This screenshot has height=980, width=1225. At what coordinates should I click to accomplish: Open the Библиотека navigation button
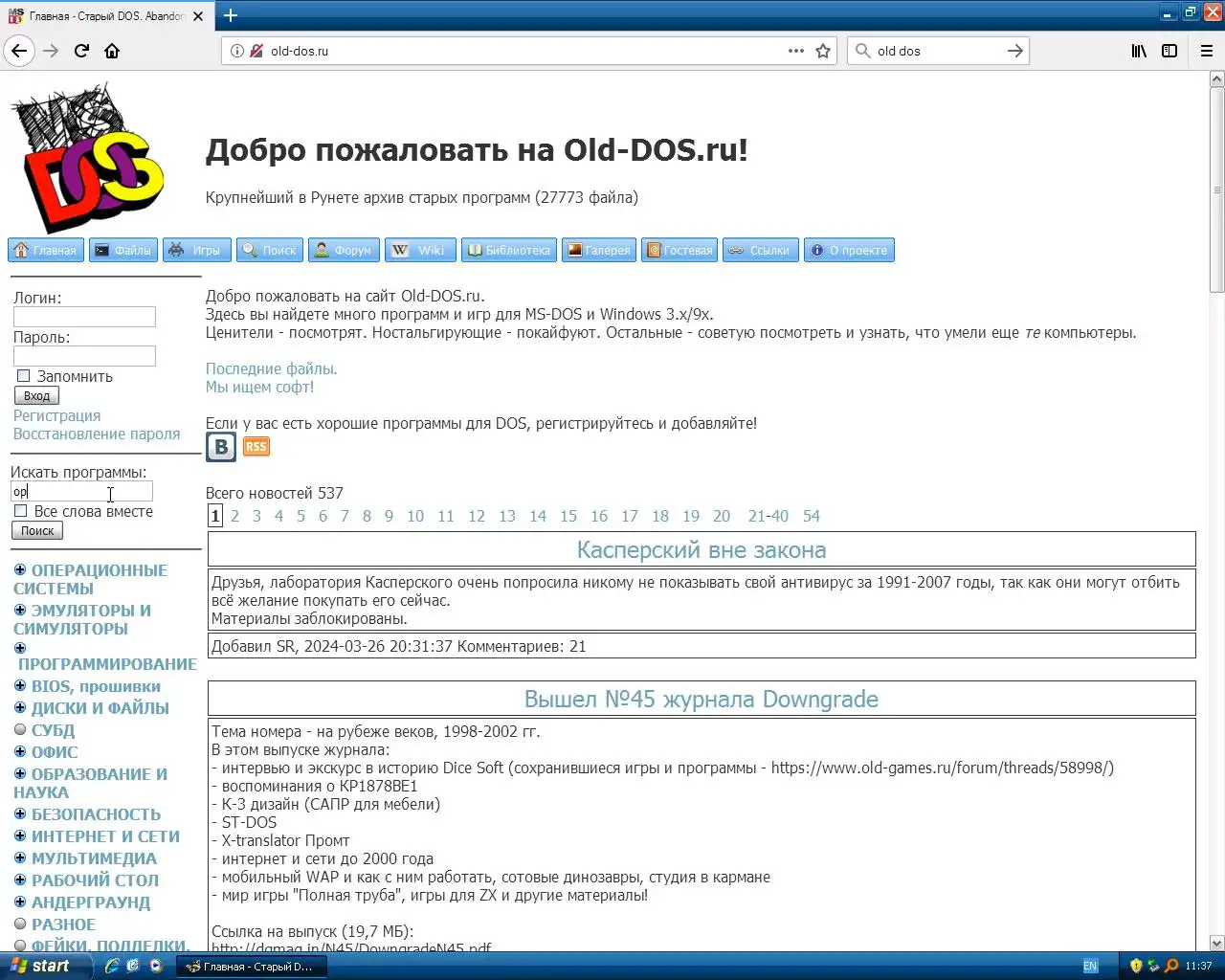click(509, 250)
